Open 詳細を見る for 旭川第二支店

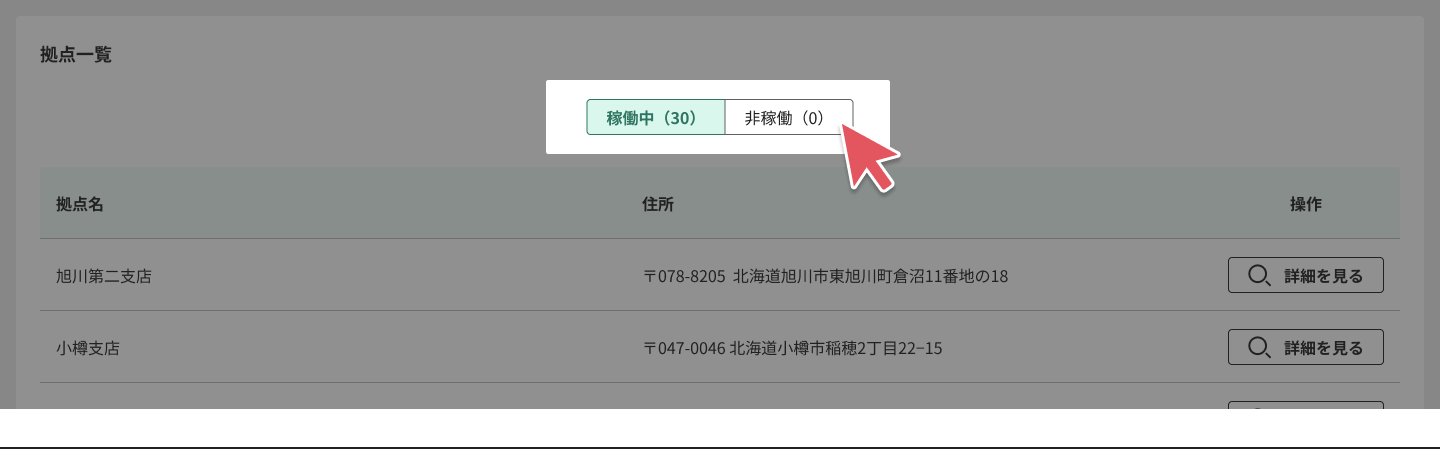[1305, 275]
